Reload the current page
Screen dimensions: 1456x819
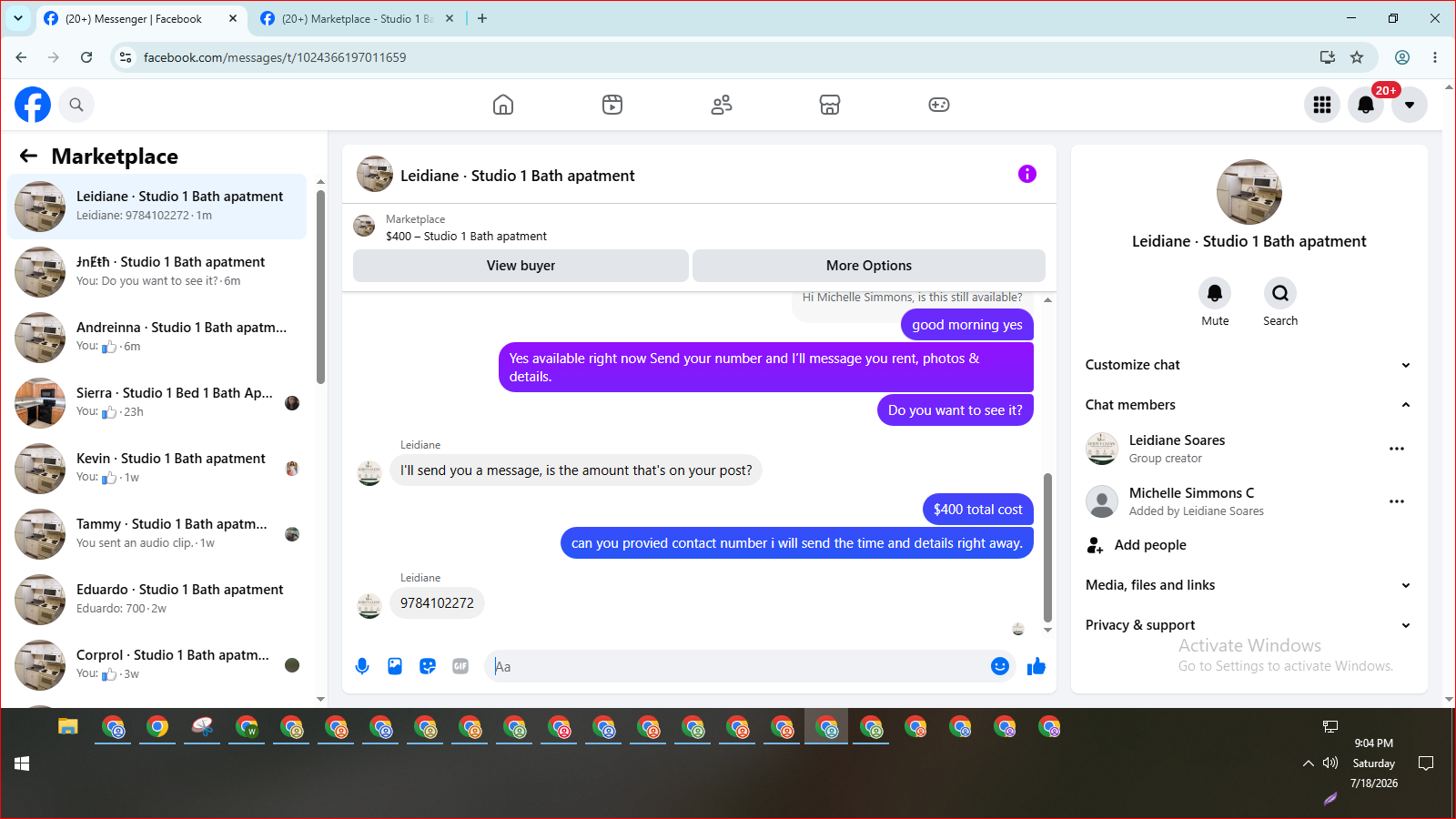[86, 57]
